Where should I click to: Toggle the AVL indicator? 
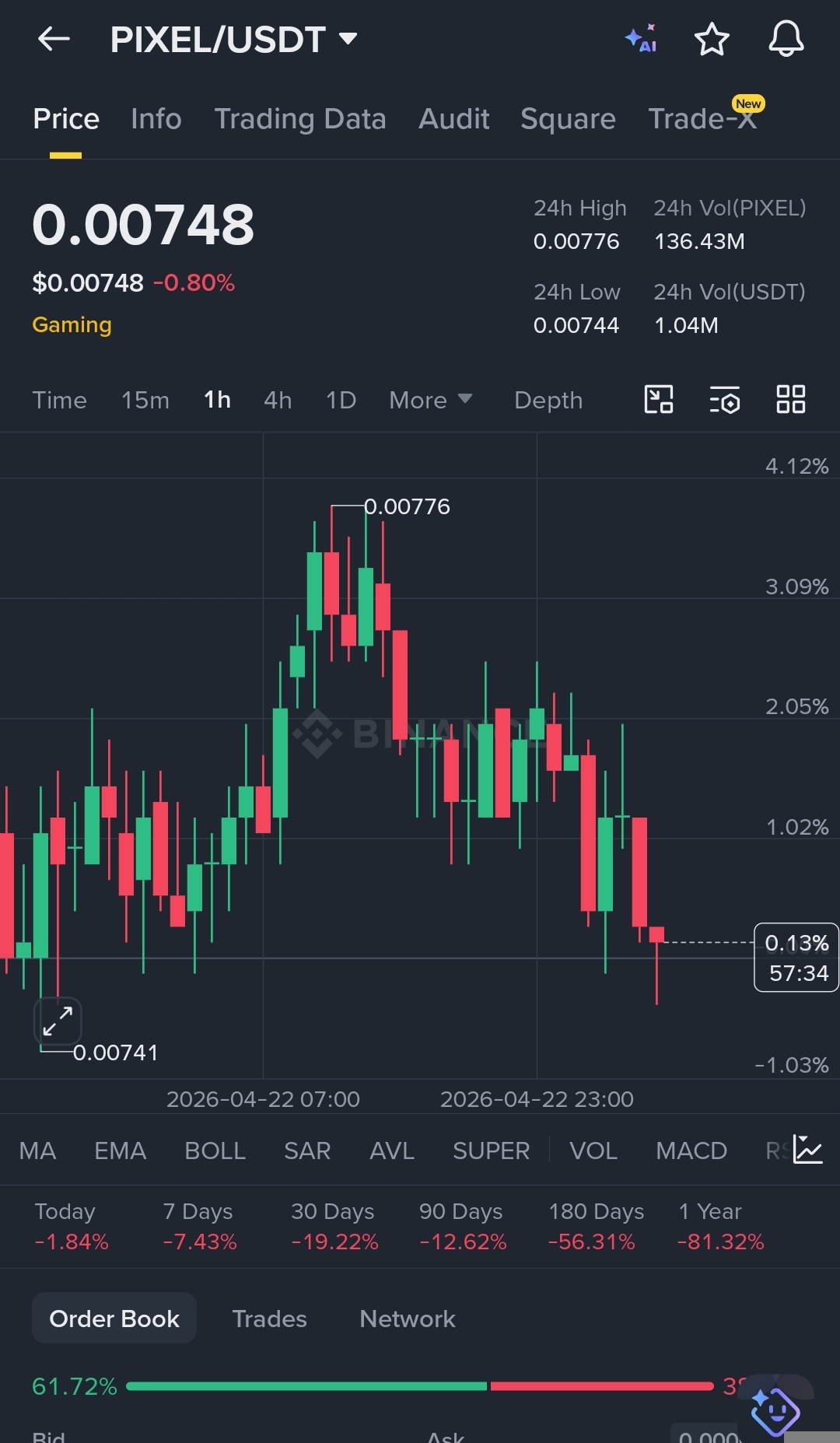click(392, 1151)
